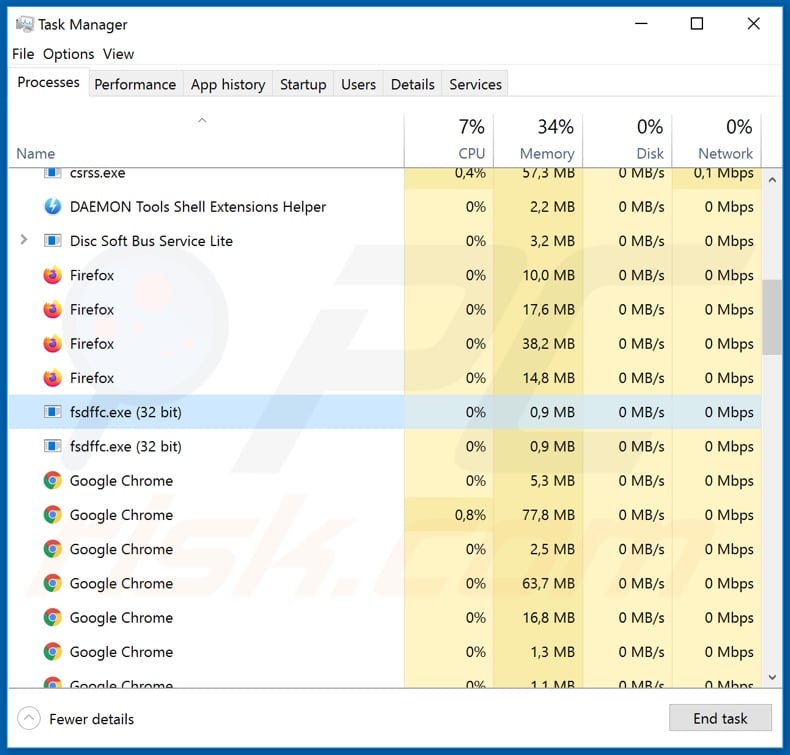790x755 pixels.
Task: Select the second fsdffc.exe (32 bit) name
Action: tap(125, 446)
